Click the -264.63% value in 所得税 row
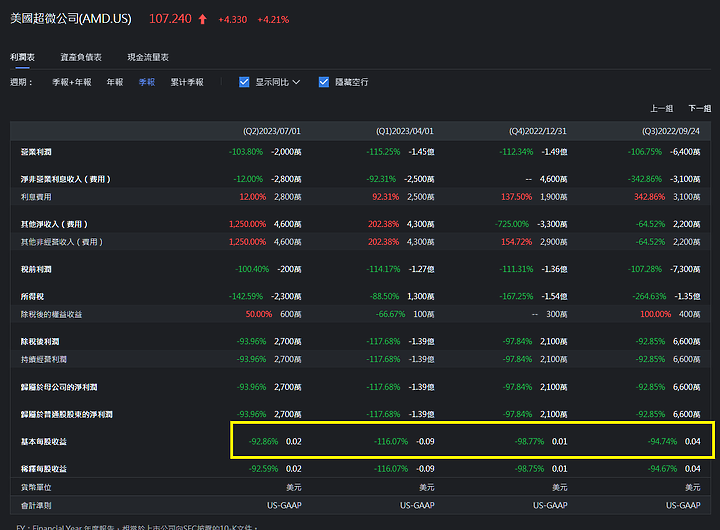Image resolution: width=720 pixels, height=530 pixels. click(x=649, y=297)
